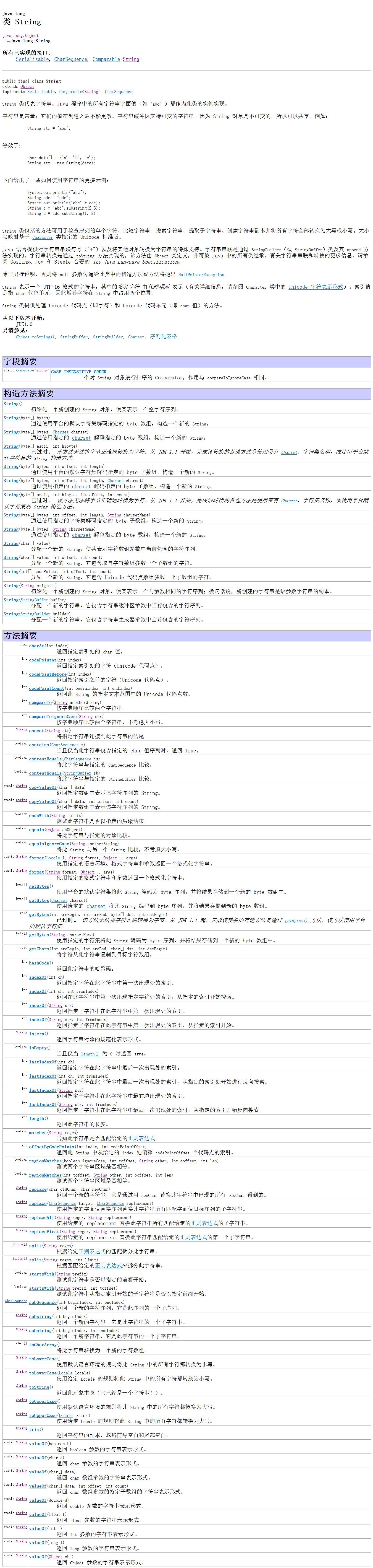Open the equalsIgnoreCase method
This screenshot has height=1568, width=373.
(x=49, y=844)
